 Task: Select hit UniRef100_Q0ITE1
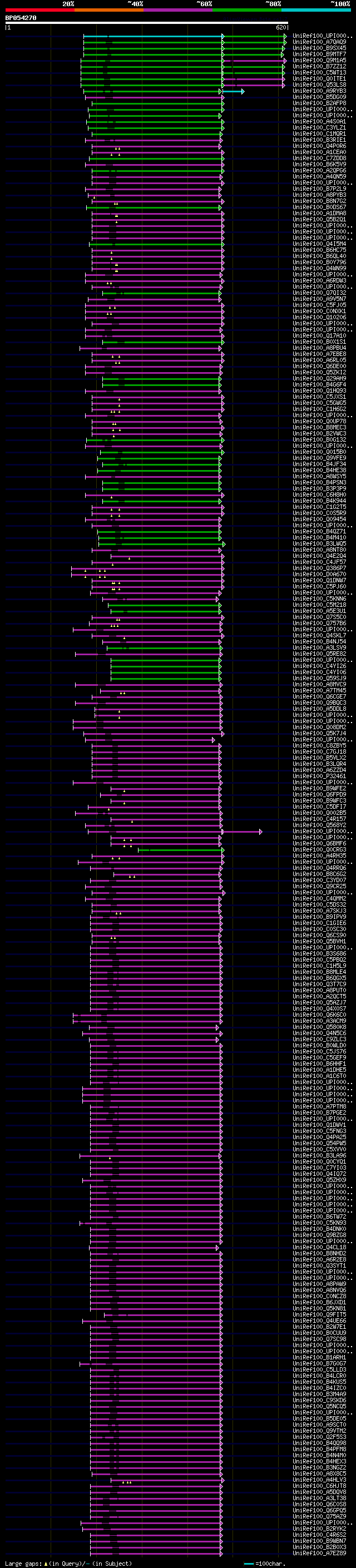coord(319,78)
